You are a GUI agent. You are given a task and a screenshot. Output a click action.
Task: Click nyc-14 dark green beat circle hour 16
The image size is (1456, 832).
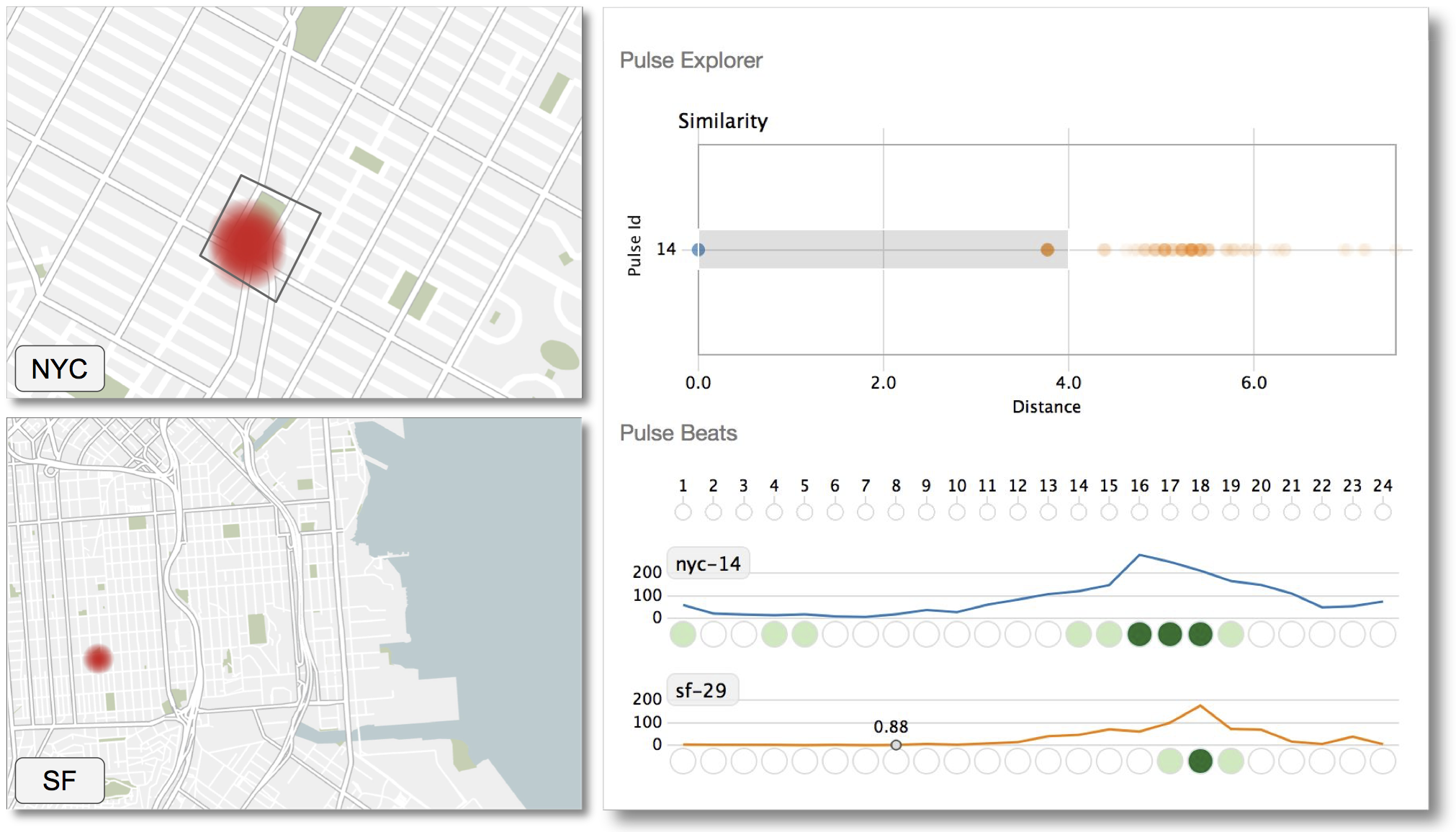coord(1139,634)
